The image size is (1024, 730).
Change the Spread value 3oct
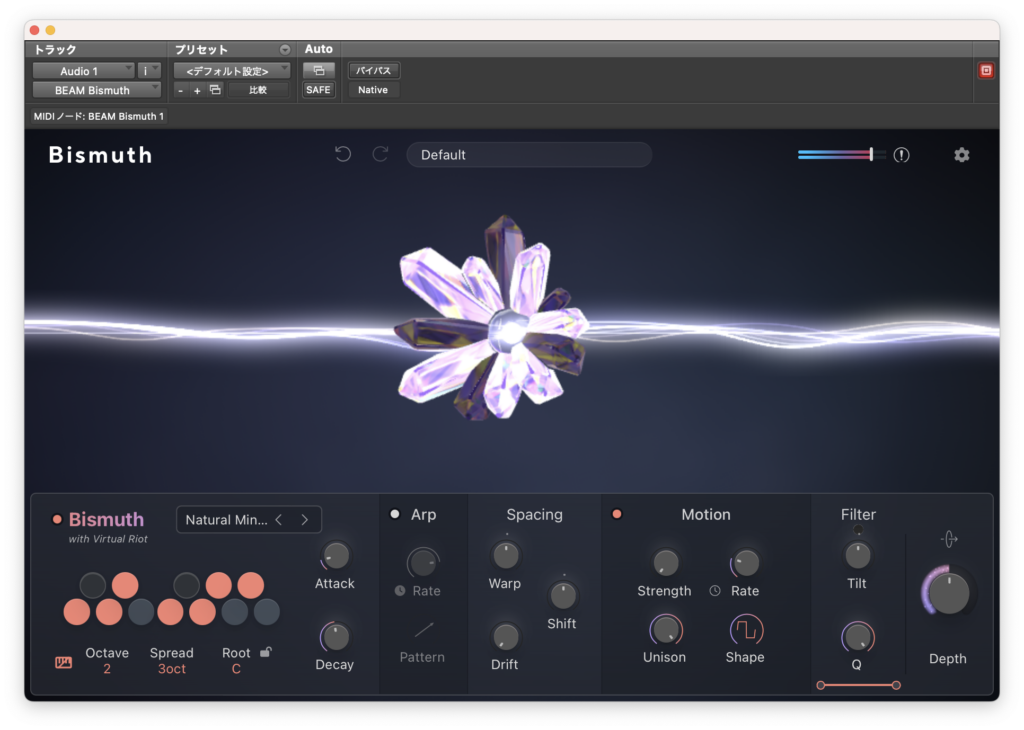(x=172, y=669)
